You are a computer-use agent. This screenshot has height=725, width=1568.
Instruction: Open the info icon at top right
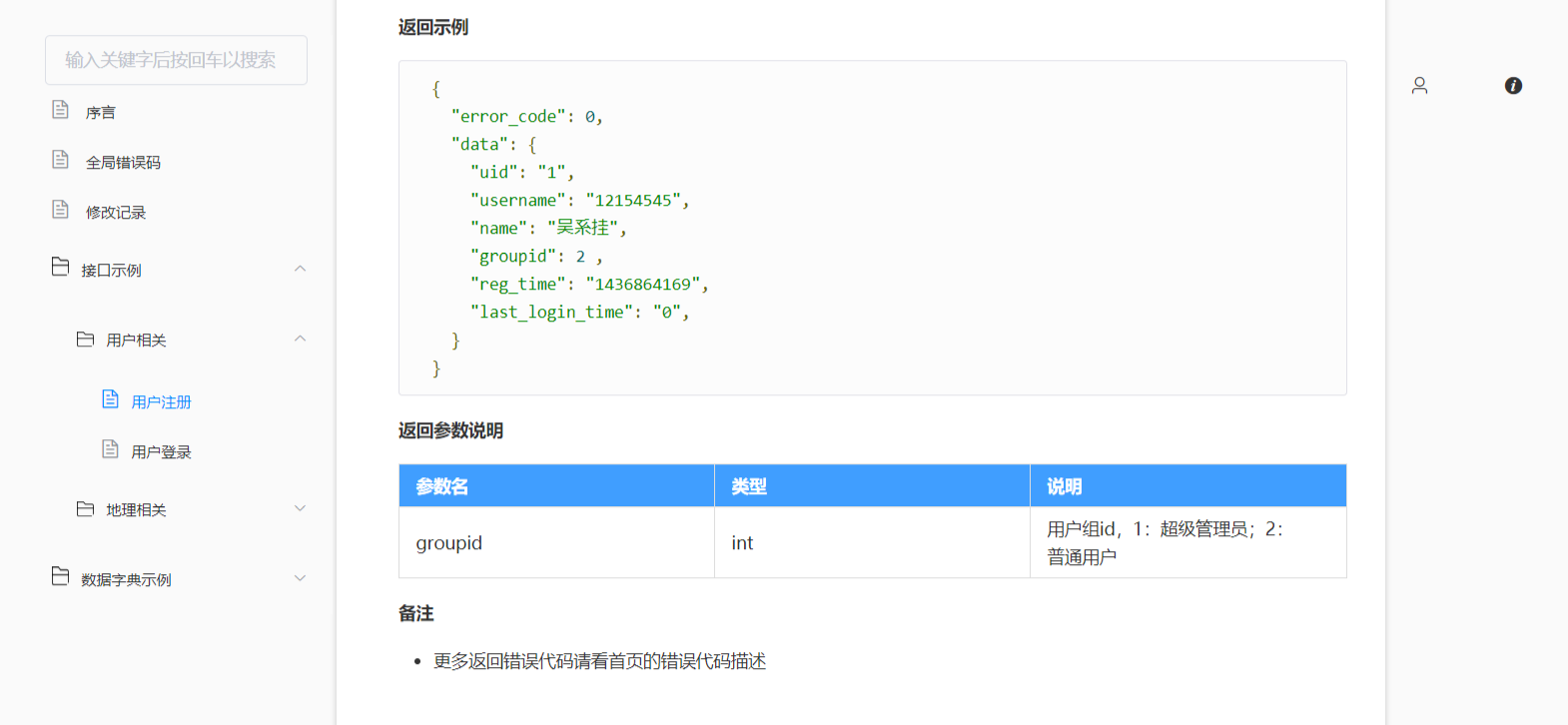tap(1513, 86)
